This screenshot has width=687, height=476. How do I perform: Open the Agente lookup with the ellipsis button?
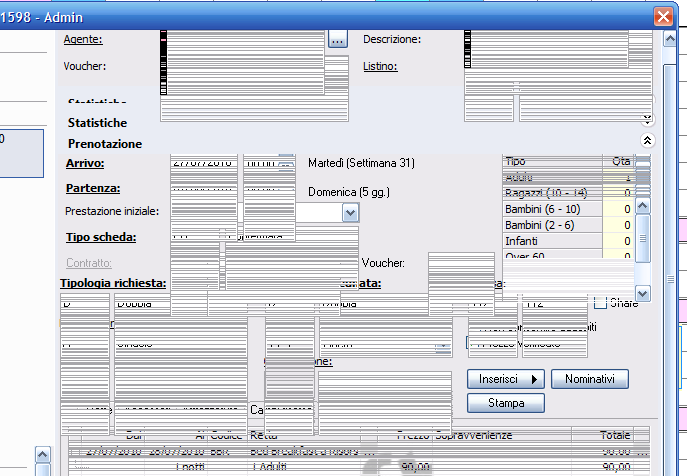coord(338,39)
